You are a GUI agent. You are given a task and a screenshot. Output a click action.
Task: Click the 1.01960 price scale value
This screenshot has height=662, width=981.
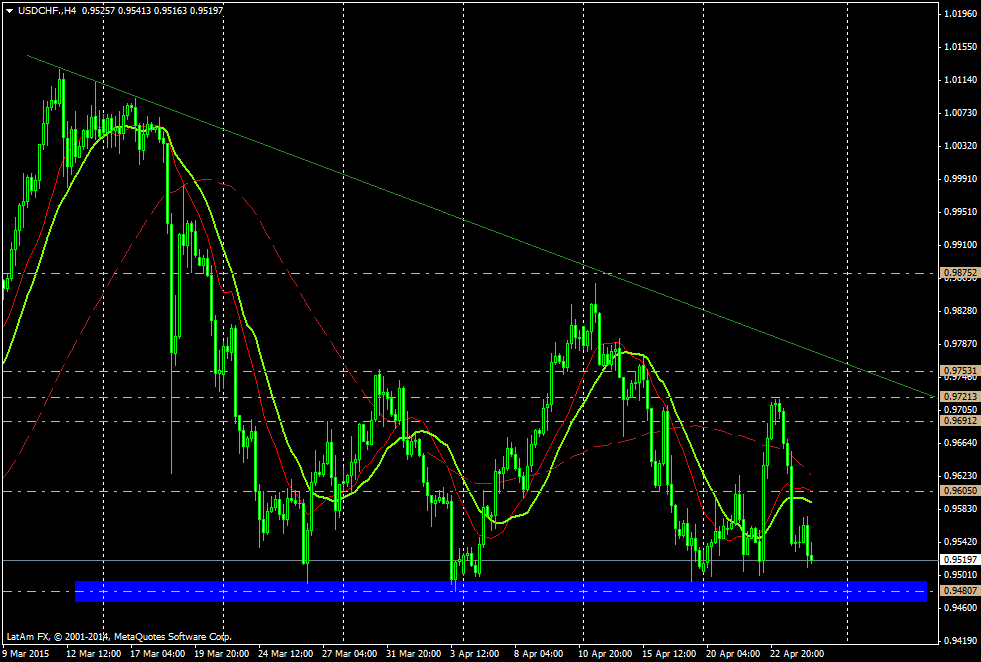pos(959,14)
